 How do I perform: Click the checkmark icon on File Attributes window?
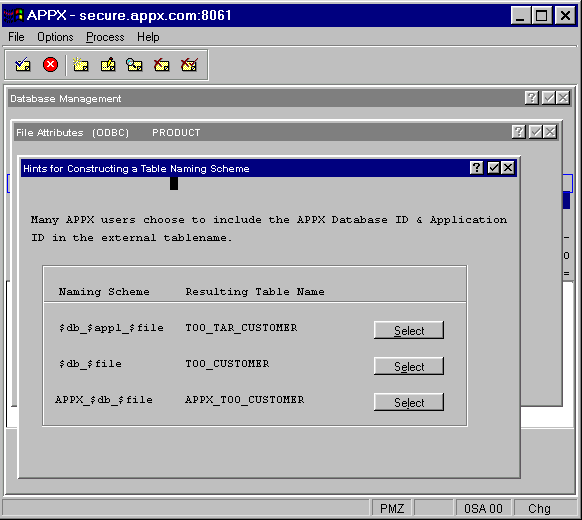point(536,132)
